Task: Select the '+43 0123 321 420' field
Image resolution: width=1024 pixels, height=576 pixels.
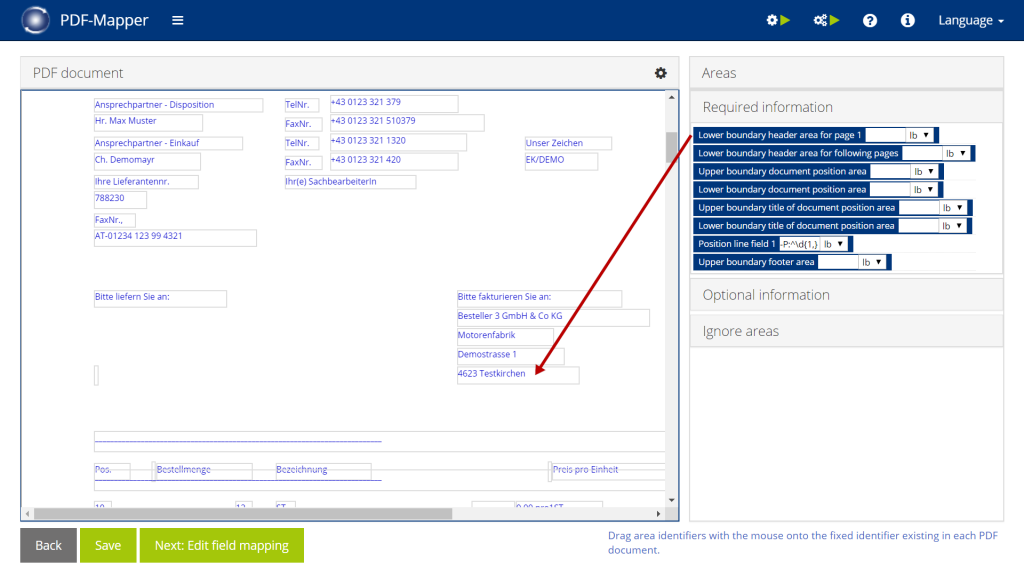Action: pyautogui.click(x=394, y=161)
